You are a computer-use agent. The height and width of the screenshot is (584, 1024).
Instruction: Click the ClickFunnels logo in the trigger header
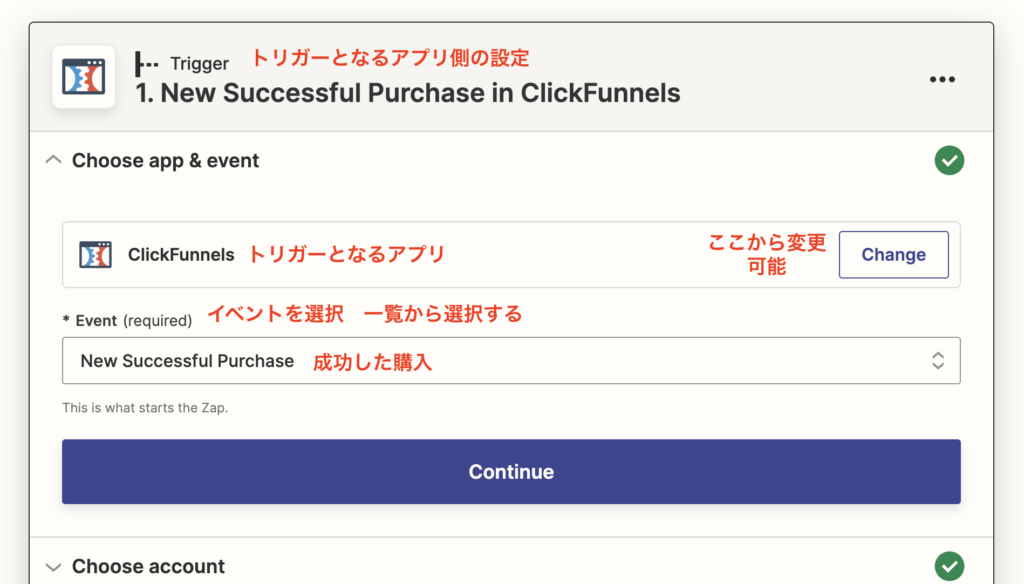84,77
